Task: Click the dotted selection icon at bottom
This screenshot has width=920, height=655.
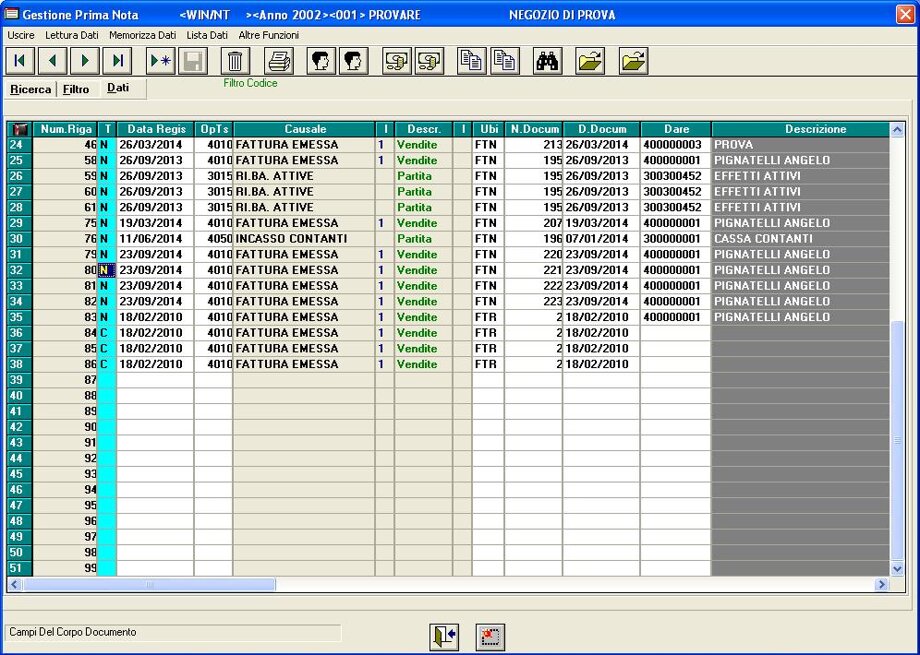Action: coord(490,637)
